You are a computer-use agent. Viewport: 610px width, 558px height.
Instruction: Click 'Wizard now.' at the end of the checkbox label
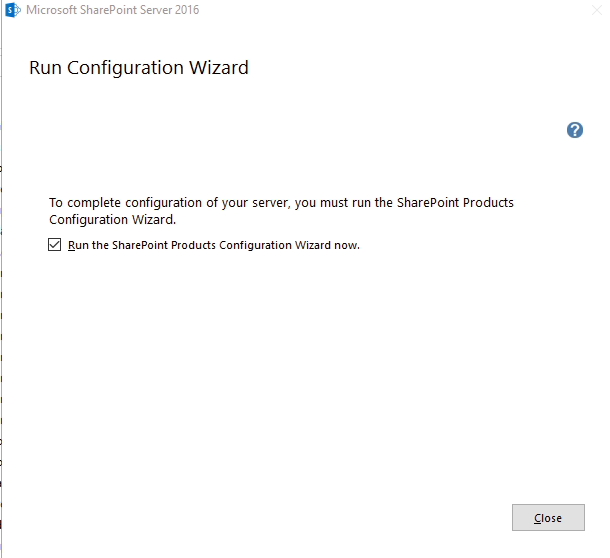[x=327, y=245]
